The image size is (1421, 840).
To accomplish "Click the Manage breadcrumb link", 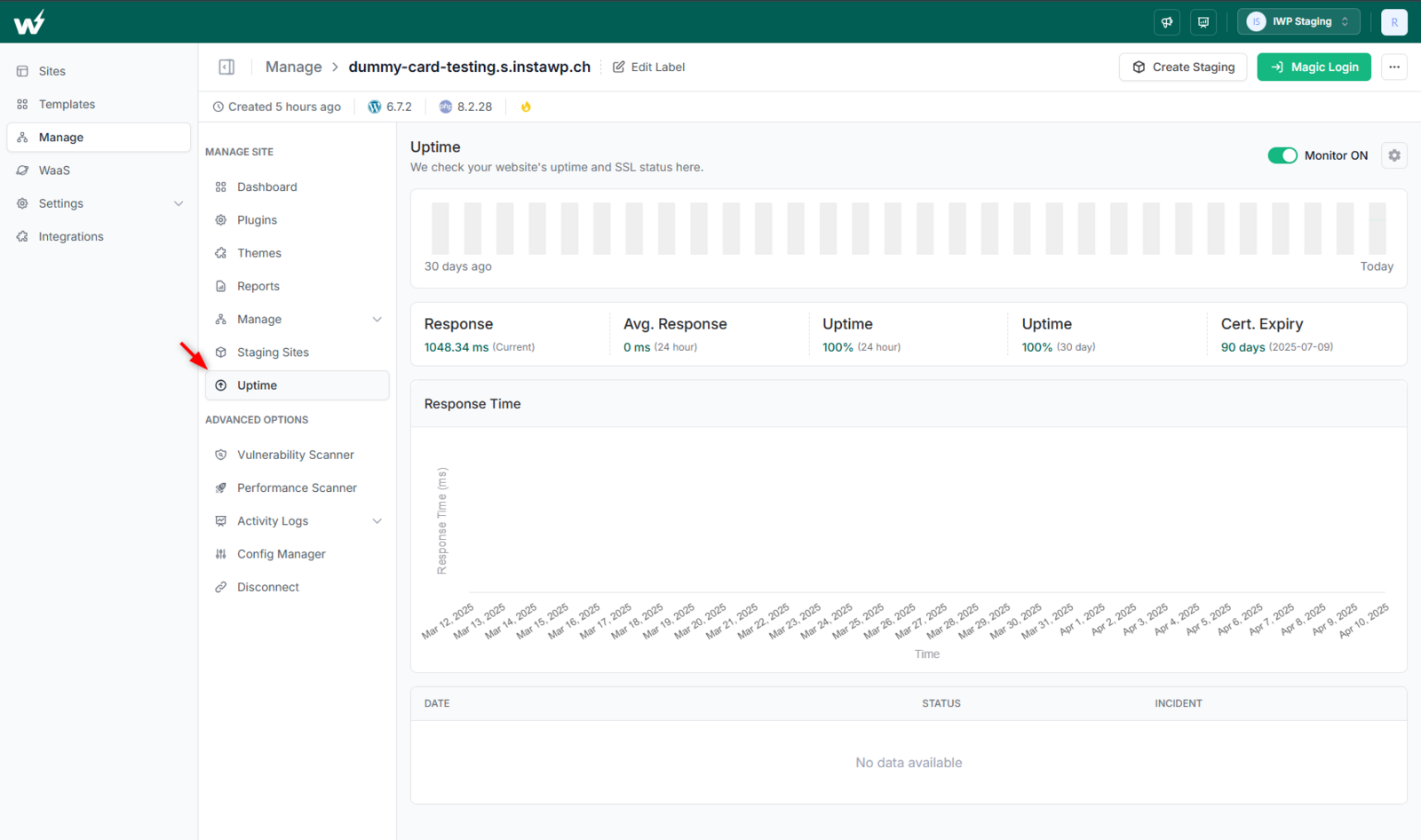I will pyautogui.click(x=293, y=67).
